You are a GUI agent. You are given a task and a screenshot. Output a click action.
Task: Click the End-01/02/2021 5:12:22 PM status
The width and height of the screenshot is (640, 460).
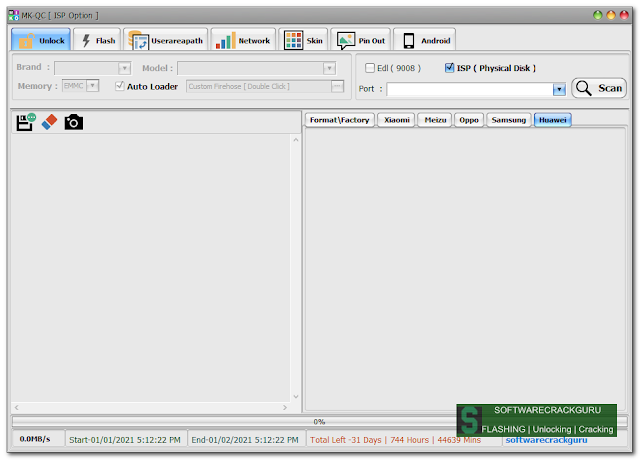click(245, 440)
